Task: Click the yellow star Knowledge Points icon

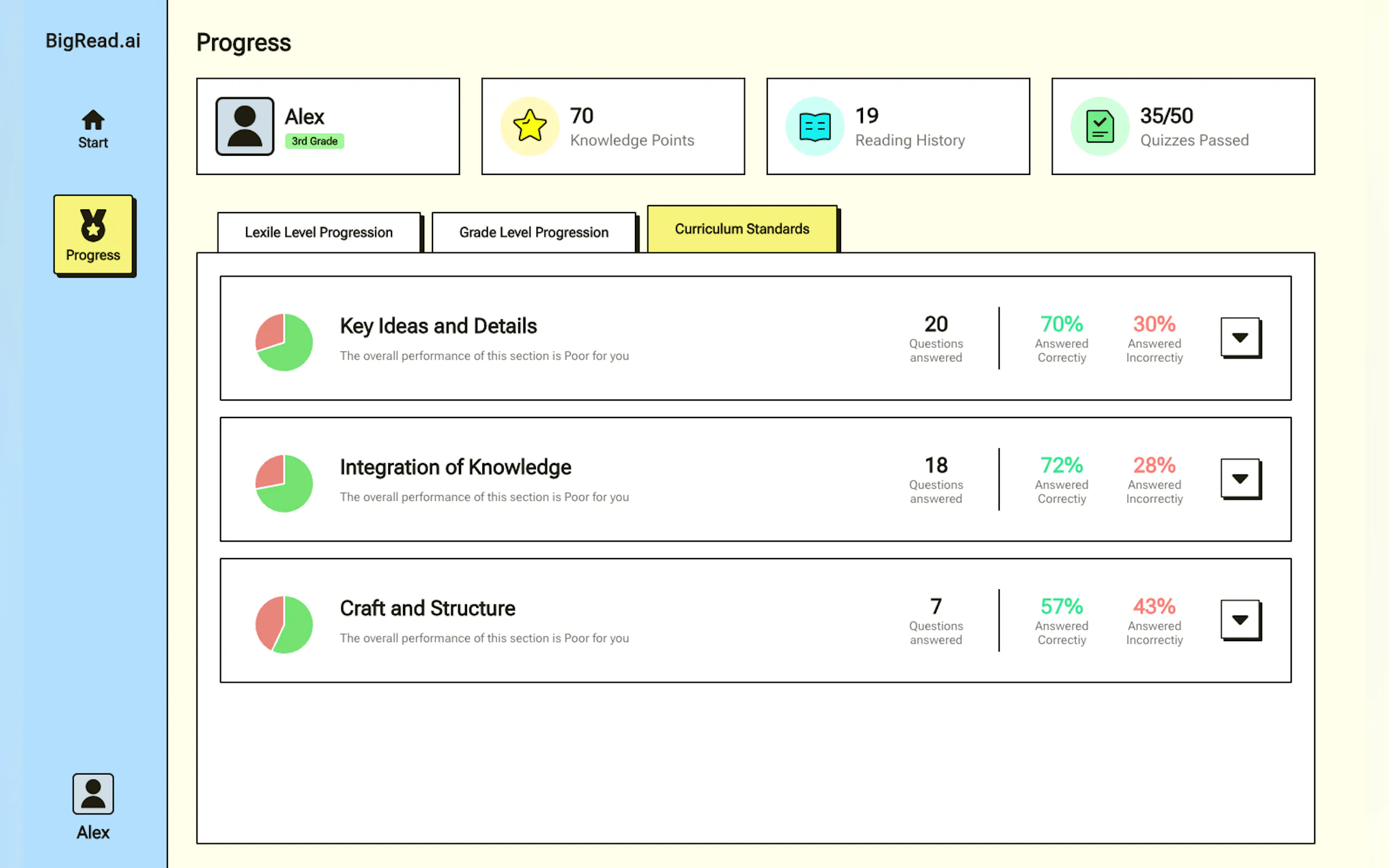Action: pyautogui.click(x=529, y=126)
